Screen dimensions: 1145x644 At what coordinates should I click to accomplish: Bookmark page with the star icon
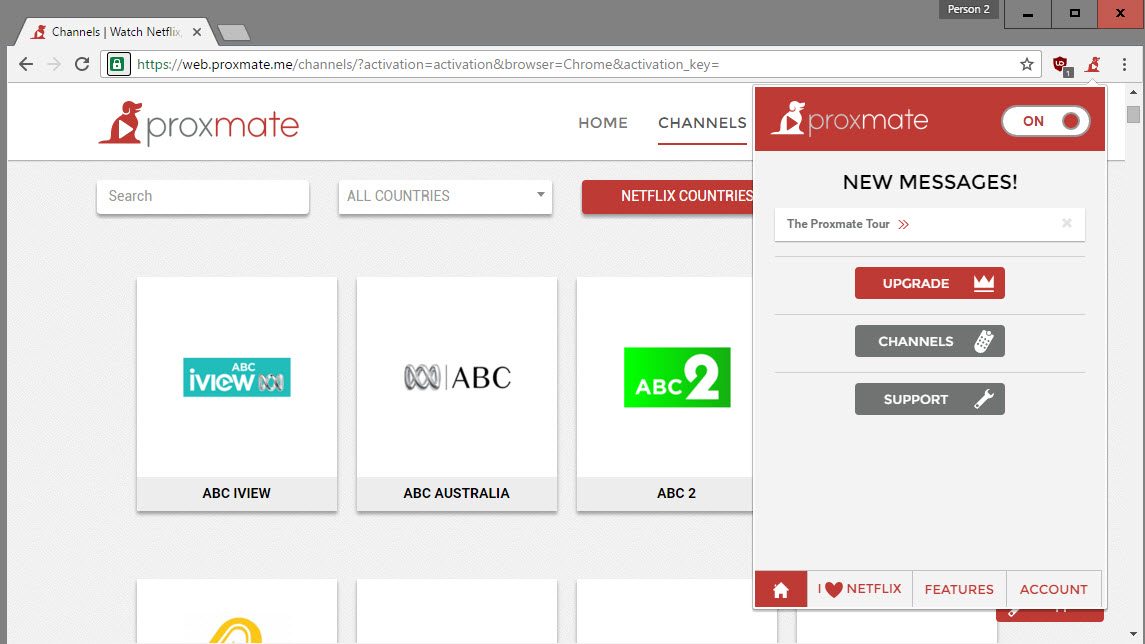coord(1027,64)
